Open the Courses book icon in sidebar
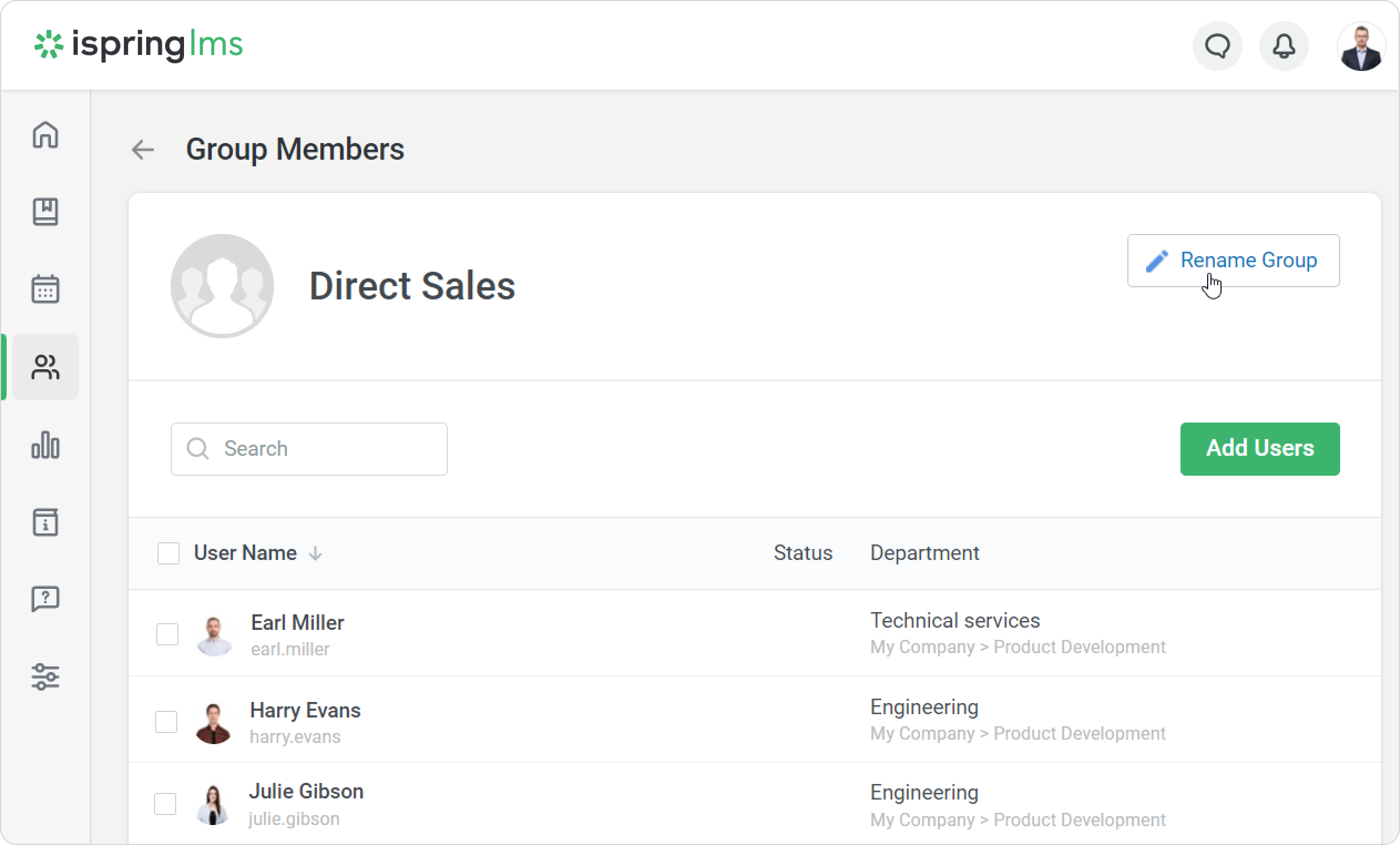The width and height of the screenshot is (1400, 845). 45,212
